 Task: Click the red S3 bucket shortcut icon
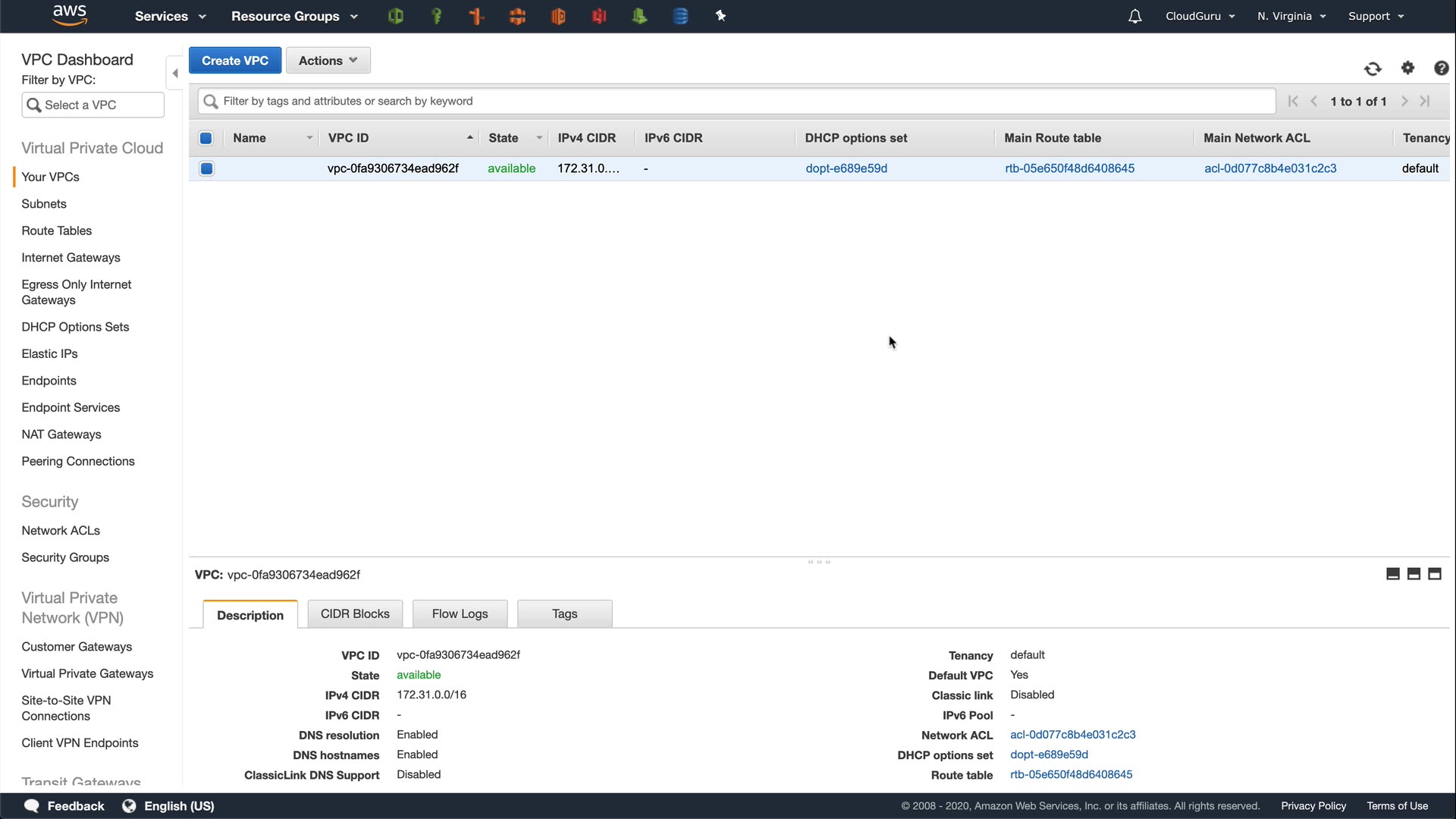[x=599, y=16]
